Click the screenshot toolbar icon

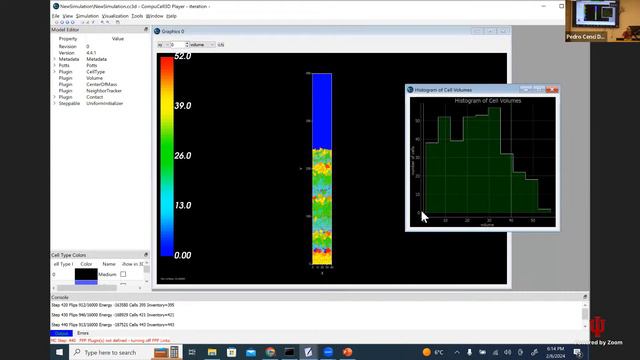tap(118, 22)
